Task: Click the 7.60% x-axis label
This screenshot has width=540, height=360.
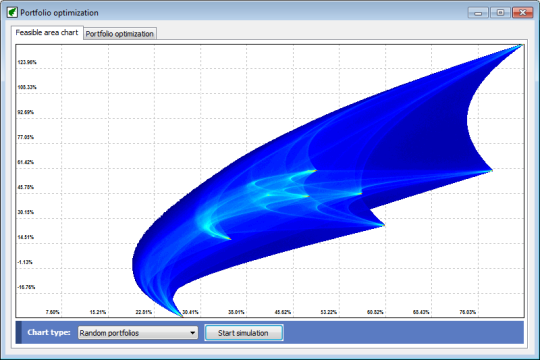Action: [x=52, y=312]
